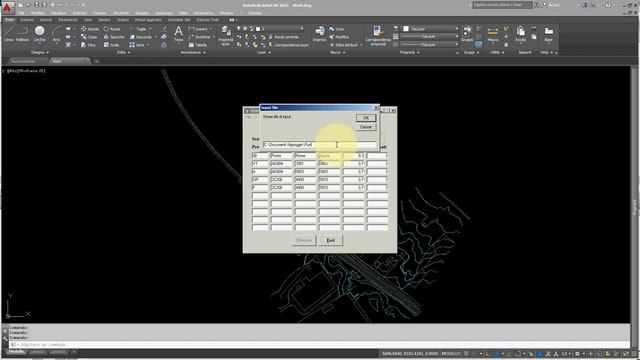Expand the Disegna panel

(40, 53)
